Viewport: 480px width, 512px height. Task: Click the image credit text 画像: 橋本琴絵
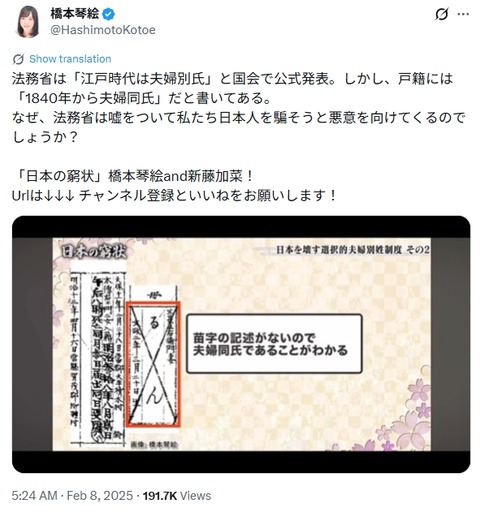point(154,445)
